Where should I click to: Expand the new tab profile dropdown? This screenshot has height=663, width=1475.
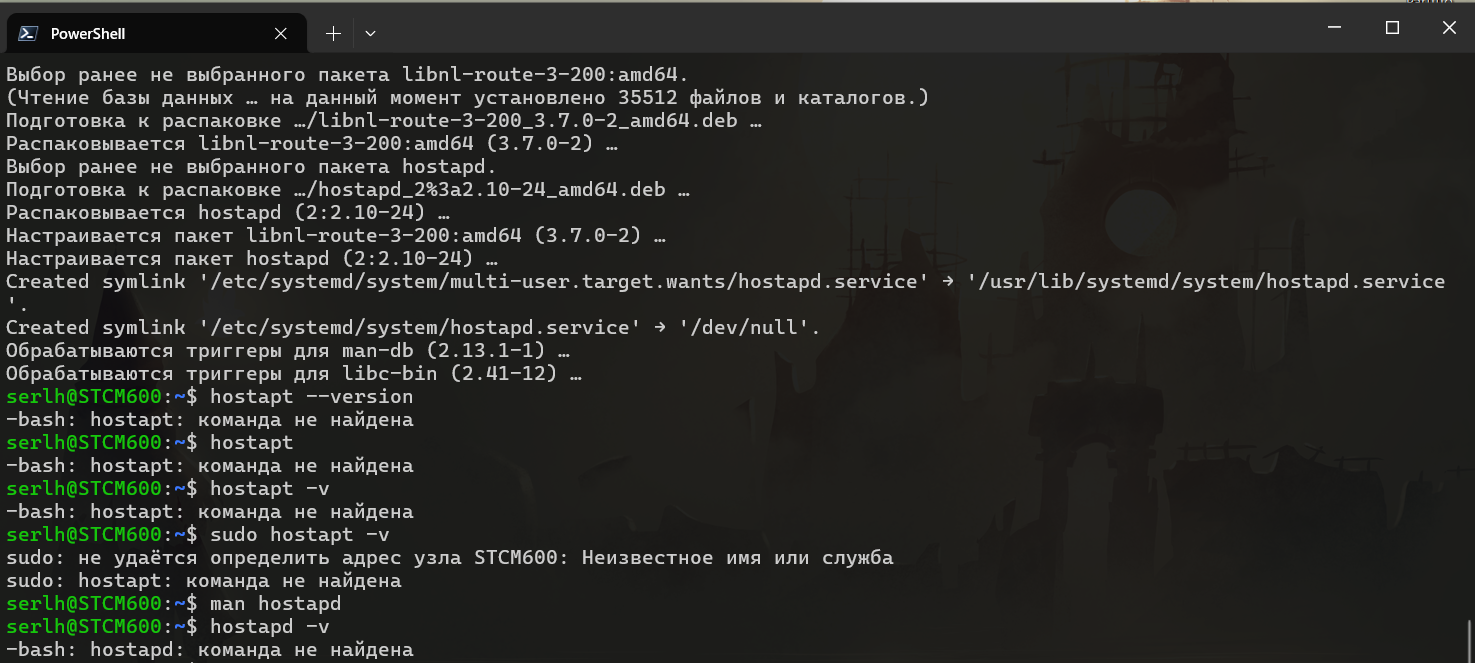pos(370,33)
